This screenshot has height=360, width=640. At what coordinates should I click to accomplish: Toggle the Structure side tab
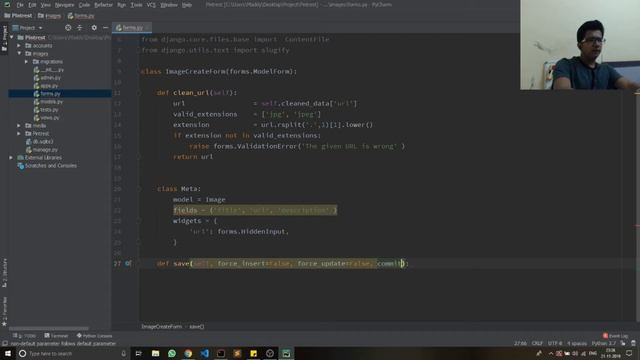(x=4, y=273)
